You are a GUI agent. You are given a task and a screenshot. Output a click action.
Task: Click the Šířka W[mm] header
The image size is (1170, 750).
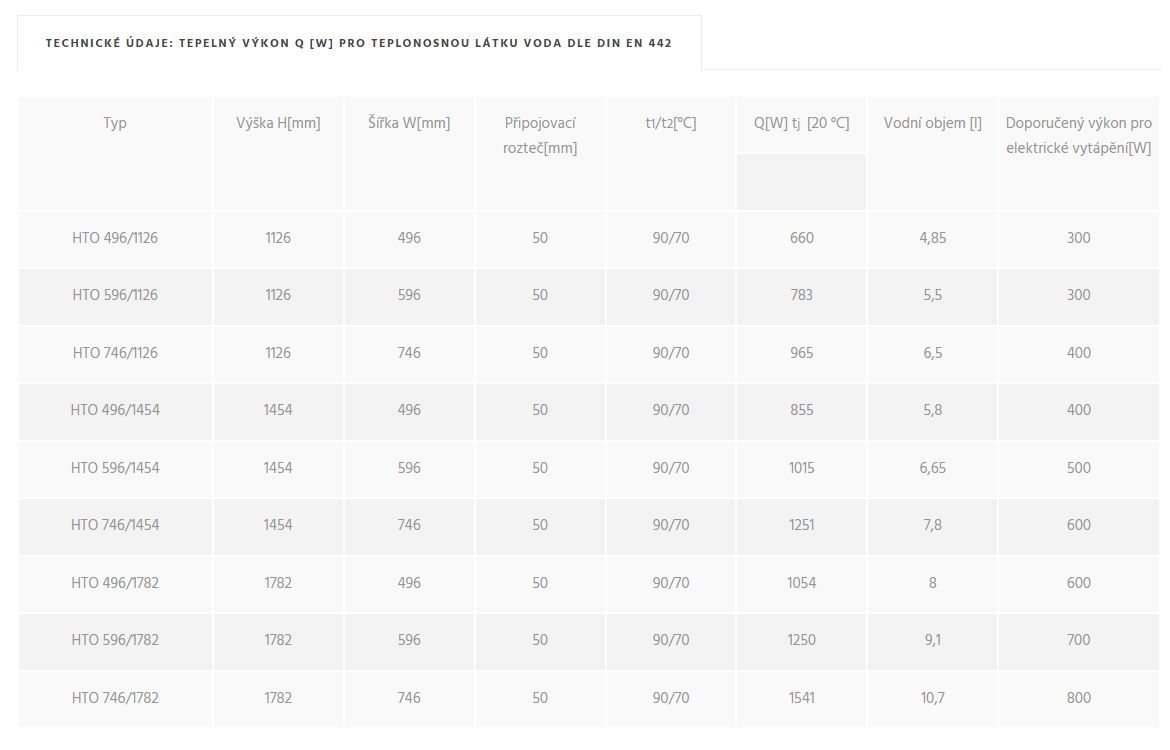pos(409,123)
